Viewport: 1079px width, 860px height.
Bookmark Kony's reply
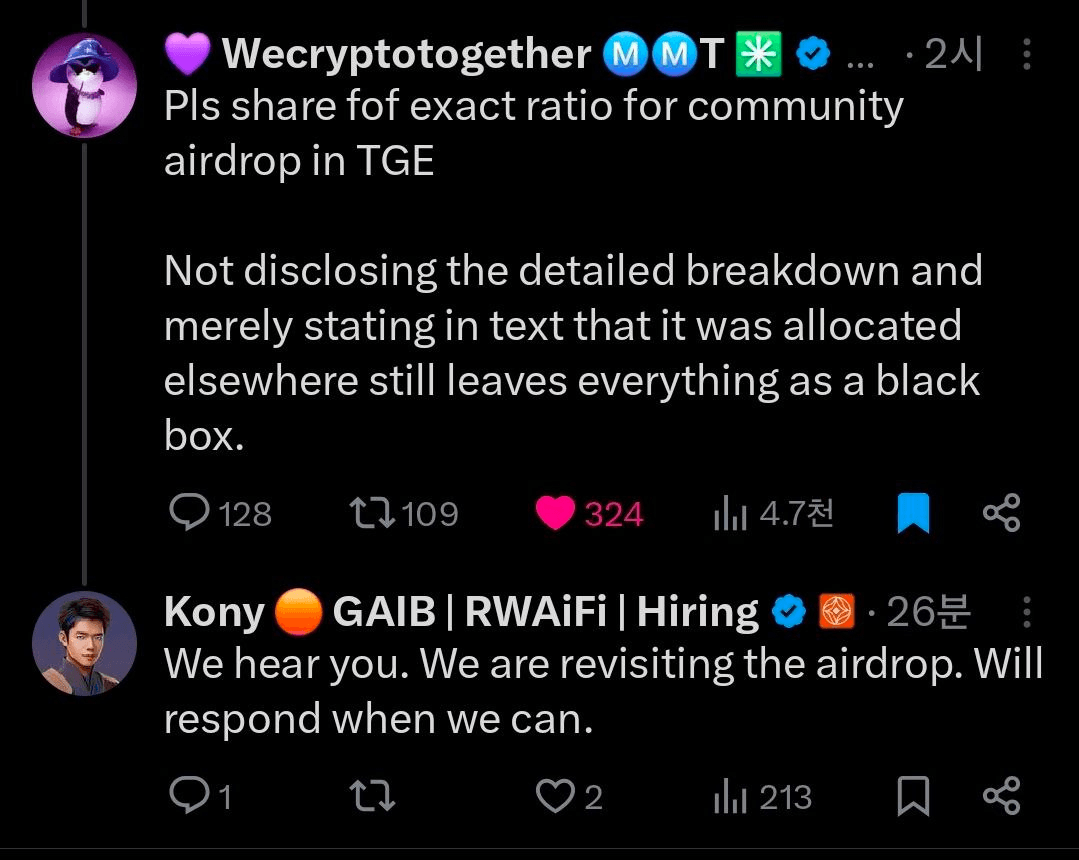click(x=911, y=797)
